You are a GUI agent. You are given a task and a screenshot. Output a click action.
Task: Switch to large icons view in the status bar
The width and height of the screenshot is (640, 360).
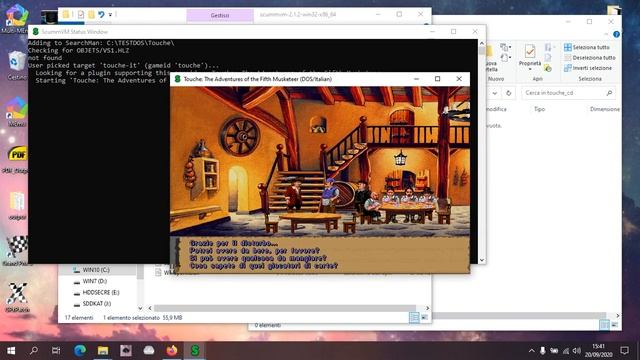tap(424, 318)
